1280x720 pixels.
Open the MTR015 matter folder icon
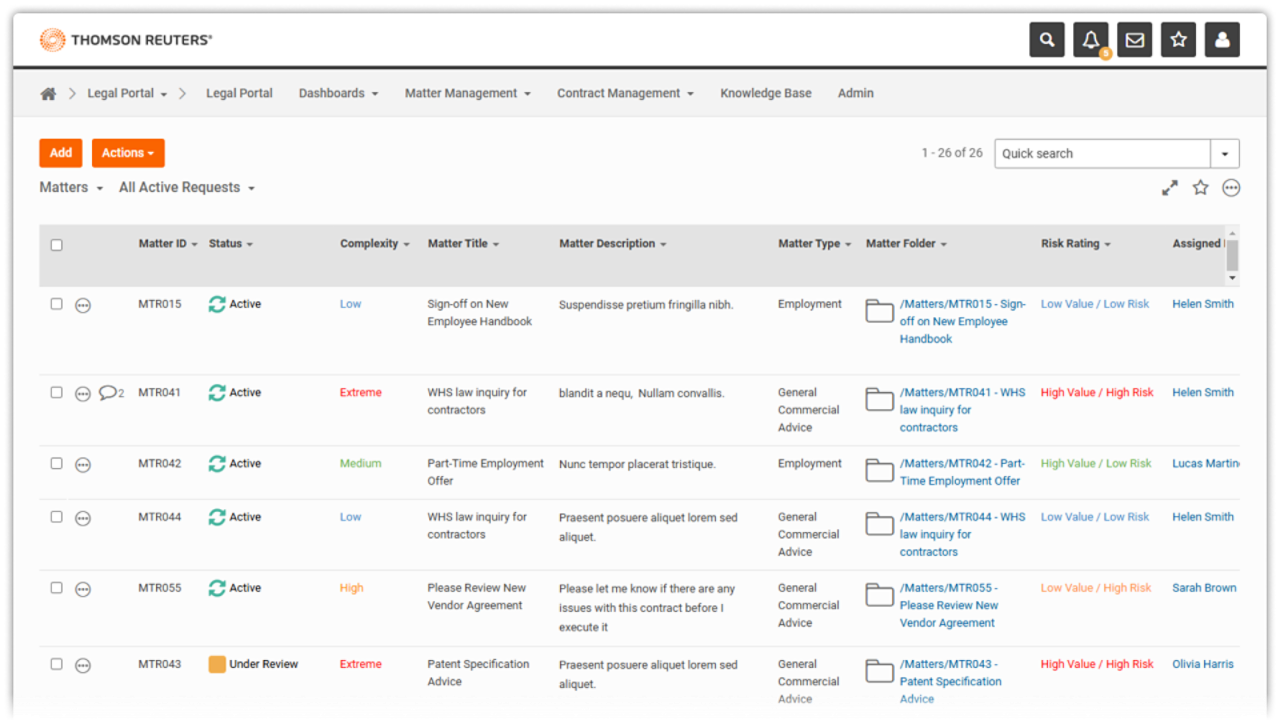point(879,311)
